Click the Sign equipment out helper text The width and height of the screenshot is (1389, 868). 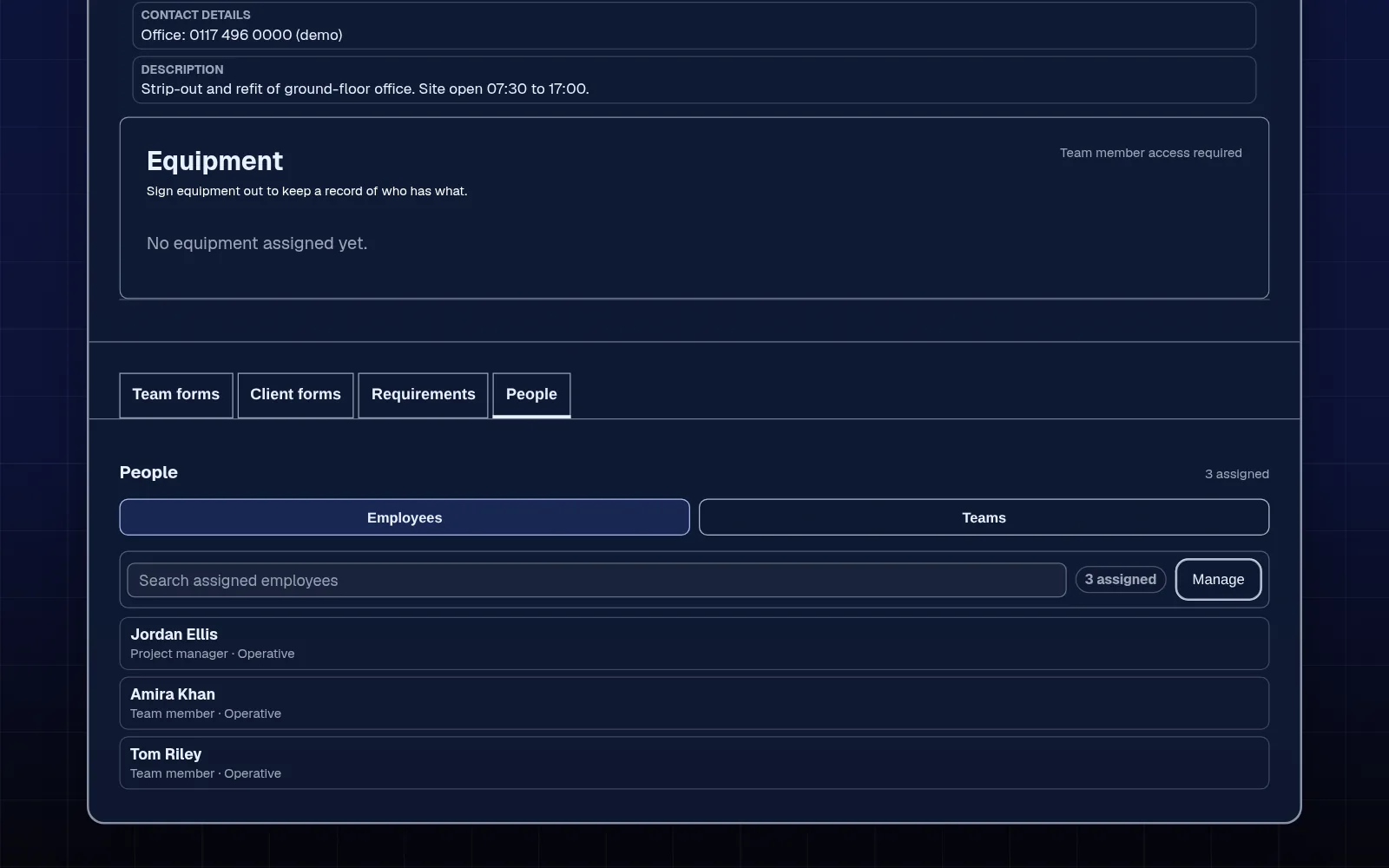[307, 191]
